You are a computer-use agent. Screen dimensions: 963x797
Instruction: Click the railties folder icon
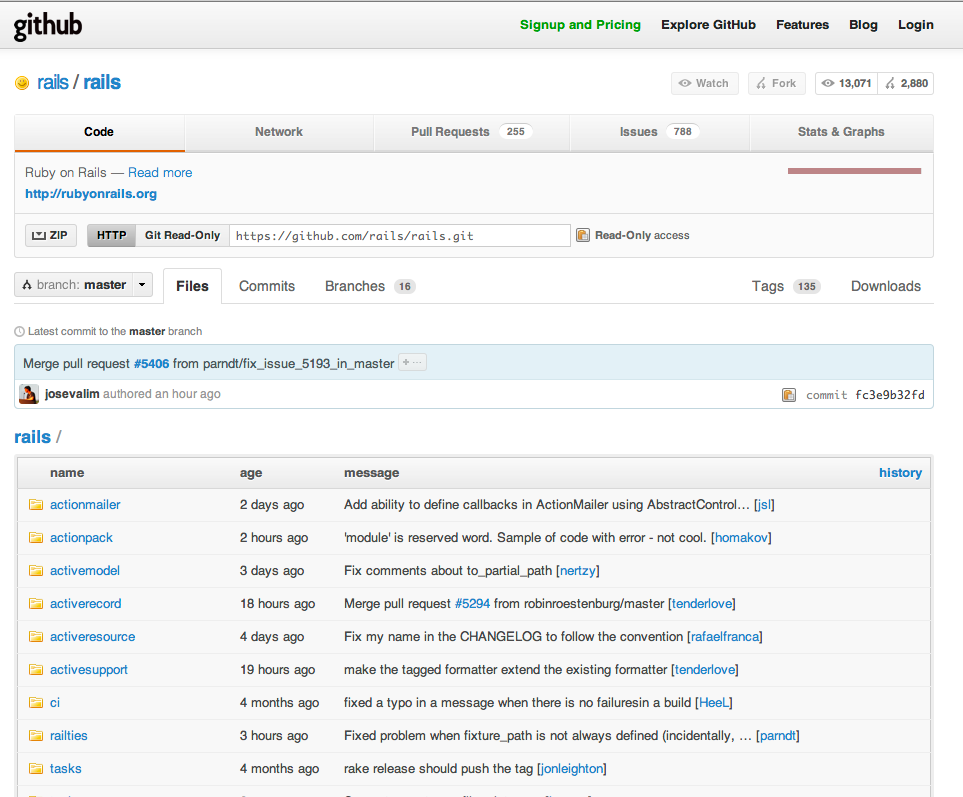coord(36,736)
